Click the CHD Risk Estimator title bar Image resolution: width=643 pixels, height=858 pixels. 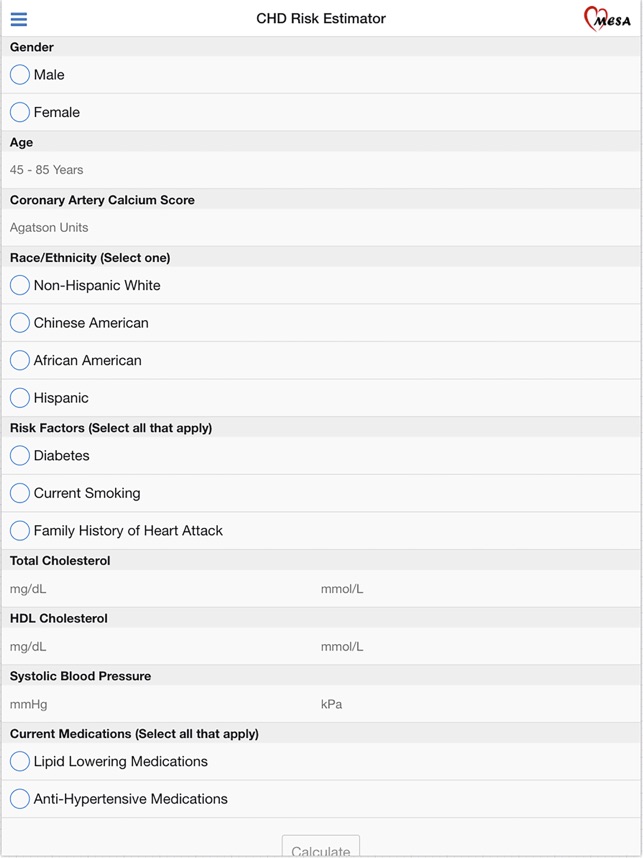[x=321, y=17]
